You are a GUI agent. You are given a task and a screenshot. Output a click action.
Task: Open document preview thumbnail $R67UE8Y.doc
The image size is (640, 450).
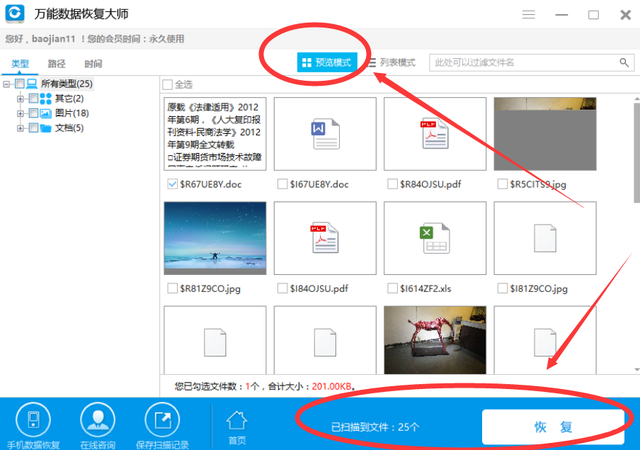pyautogui.click(x=215, y=134)
